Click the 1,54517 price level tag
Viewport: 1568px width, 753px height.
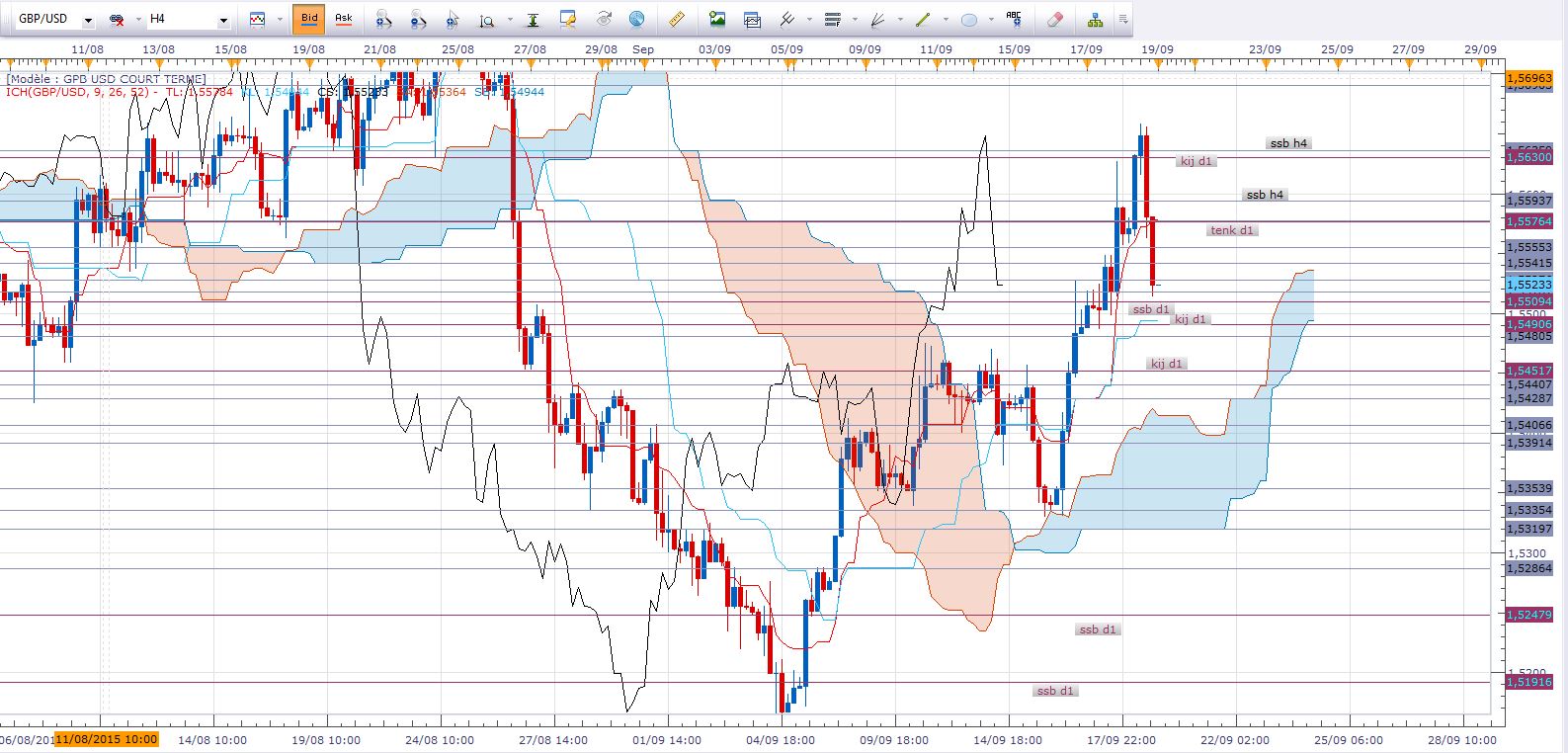point(1529,371)
